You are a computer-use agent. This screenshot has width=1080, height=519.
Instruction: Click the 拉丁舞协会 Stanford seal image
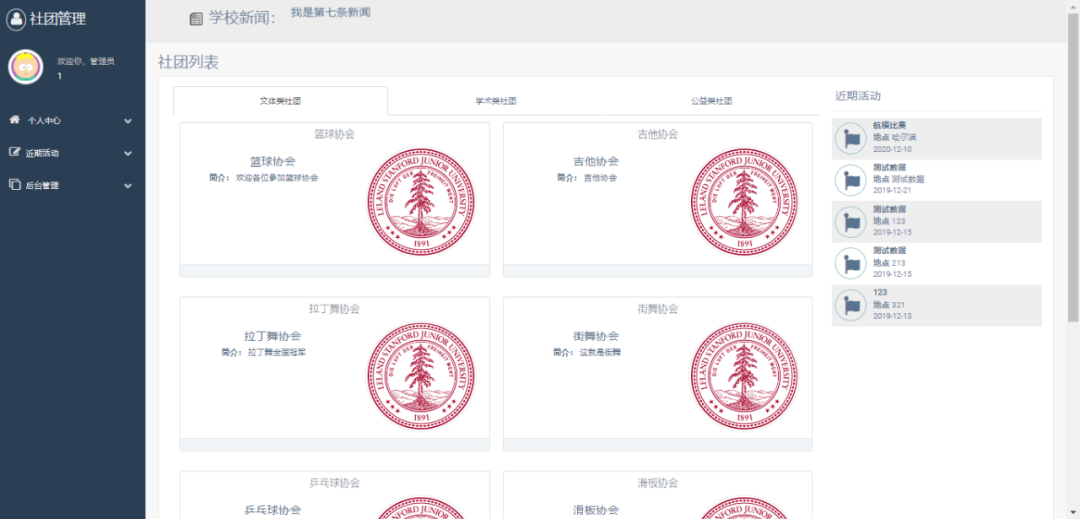(421, 377)
